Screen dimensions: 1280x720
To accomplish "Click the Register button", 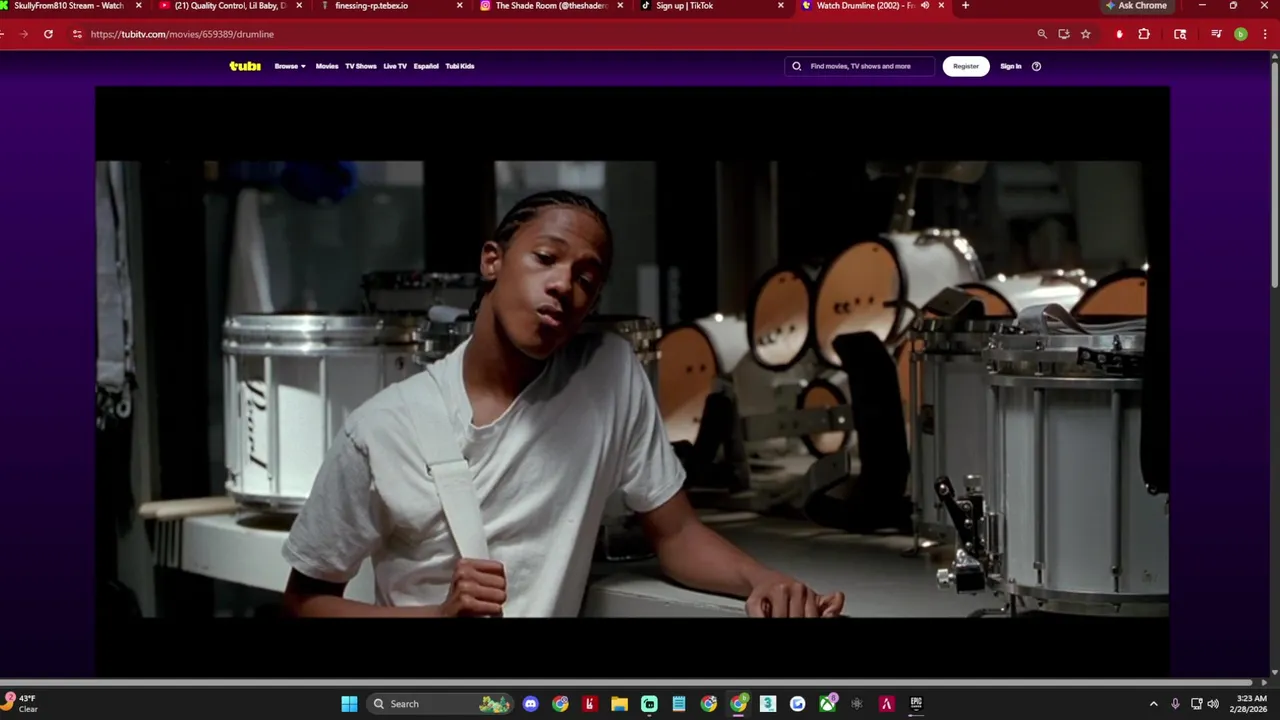I will pyautogui.click(x=966, y=66).
